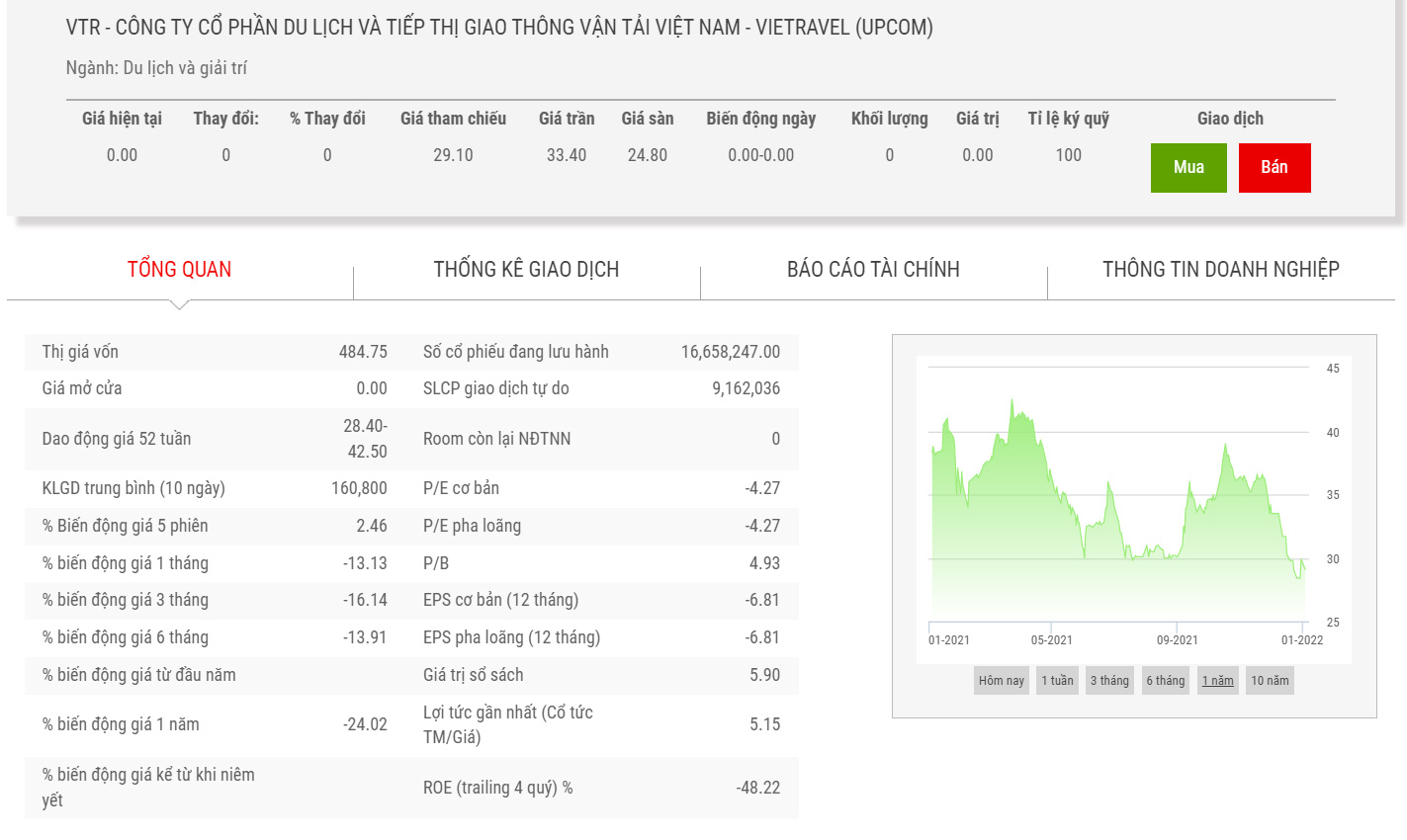Switch to Thống kê giao dịch tab

tap(526, 269)
